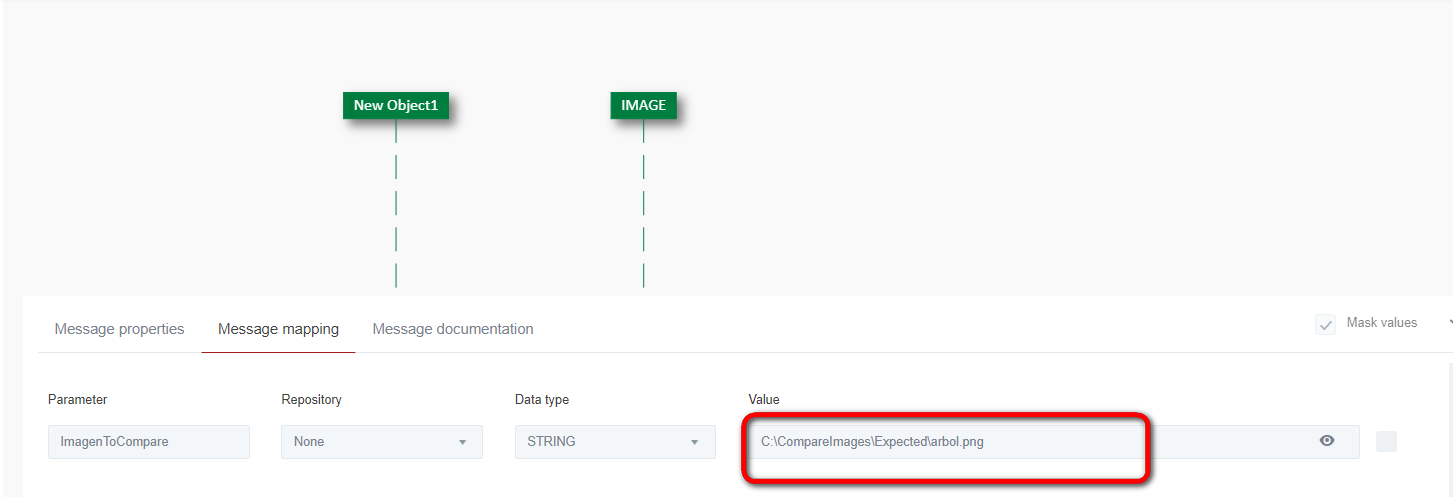Go to the Message documentation tab

[x=453, y=329]
